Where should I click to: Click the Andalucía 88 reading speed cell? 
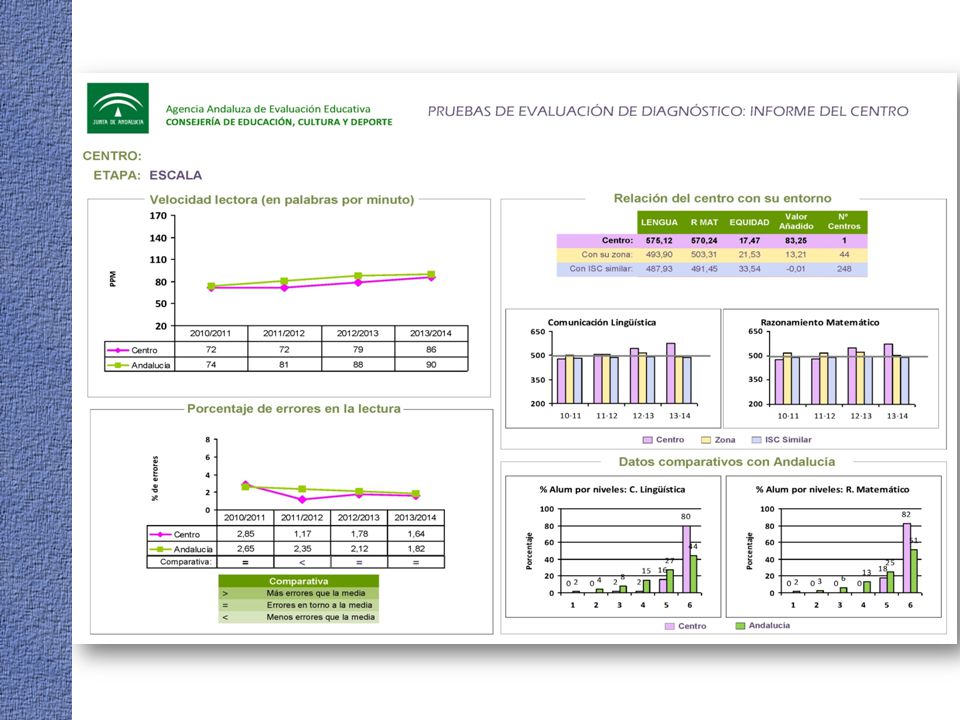358,364
